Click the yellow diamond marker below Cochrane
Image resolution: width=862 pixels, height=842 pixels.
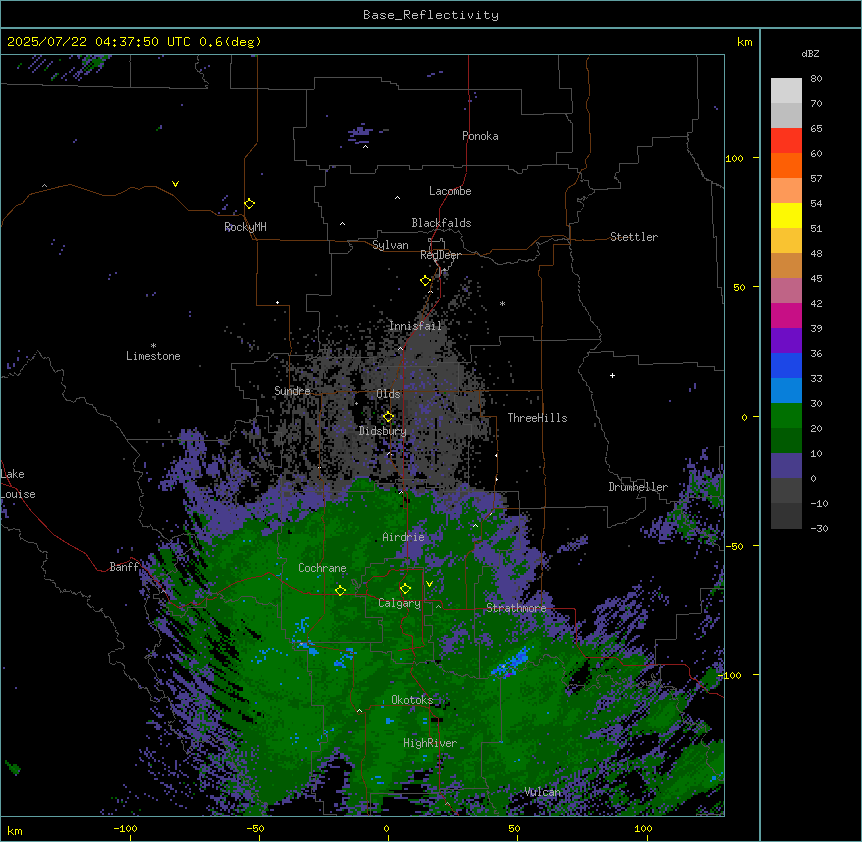coord(340,591)
